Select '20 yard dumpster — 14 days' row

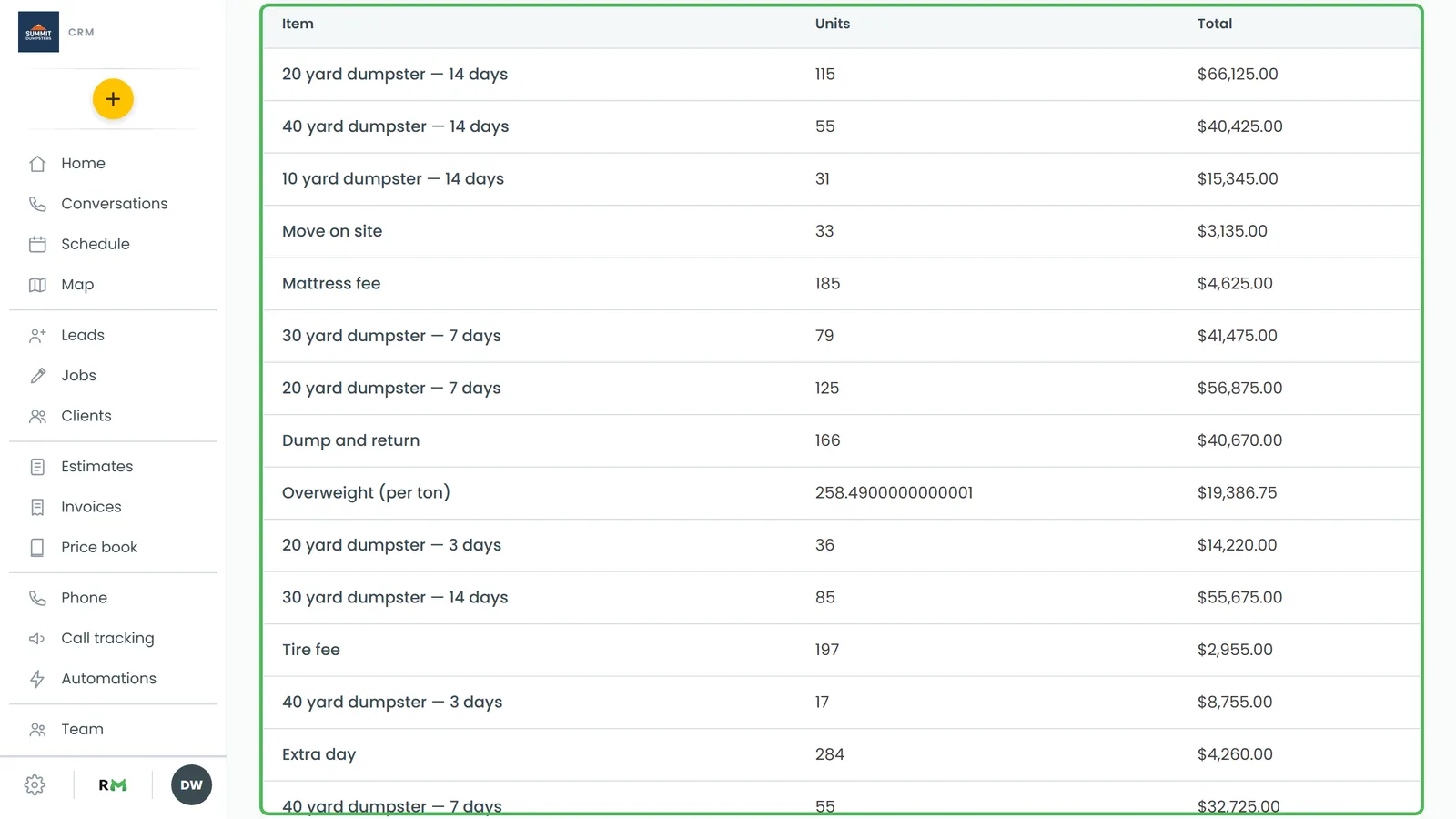click(842, 75)
